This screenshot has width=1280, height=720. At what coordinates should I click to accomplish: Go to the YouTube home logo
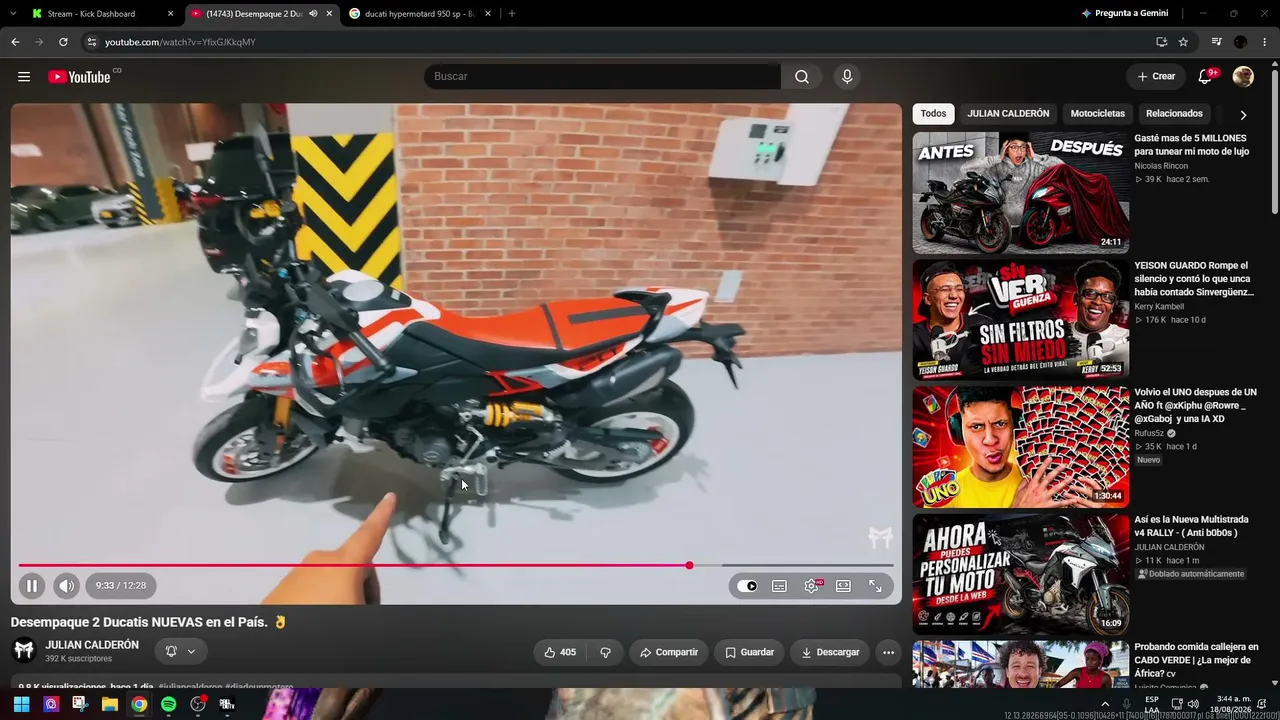point(79,77)
